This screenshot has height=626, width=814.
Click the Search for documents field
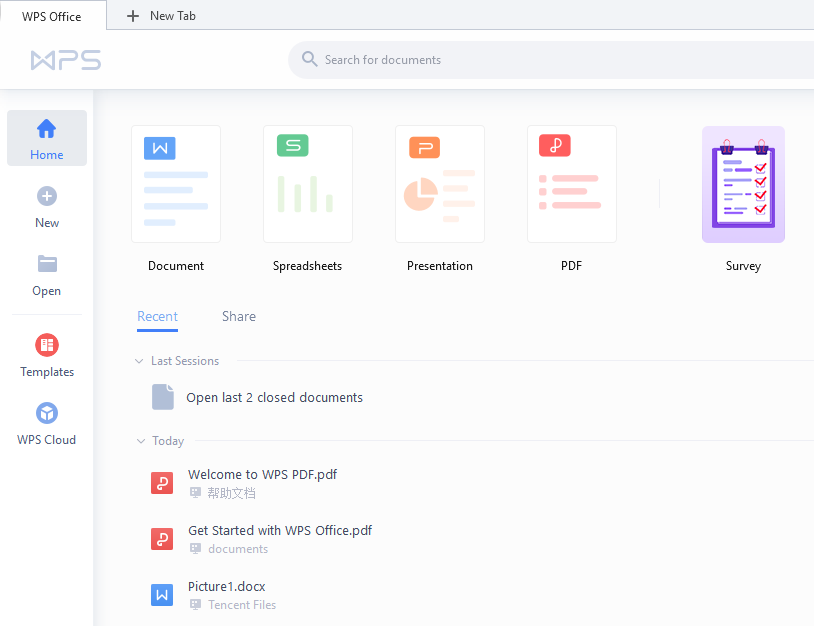[x=550, y=60]
